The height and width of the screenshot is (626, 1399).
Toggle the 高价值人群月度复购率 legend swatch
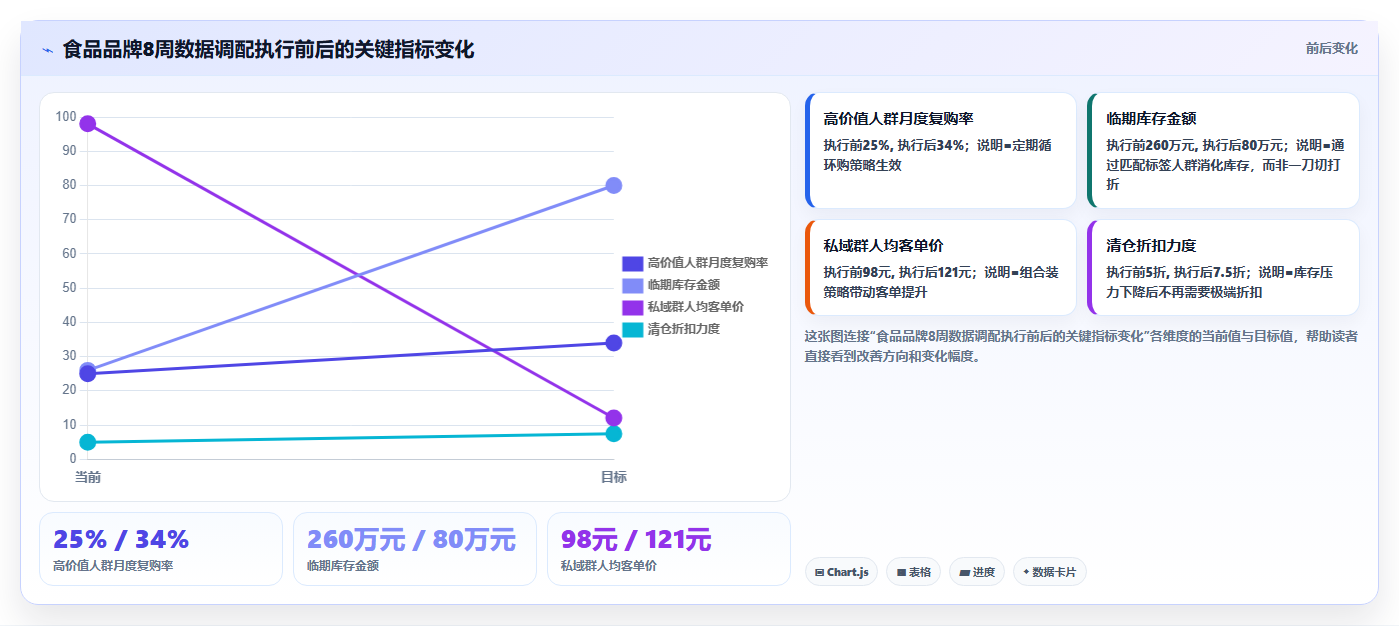point(632,263)
